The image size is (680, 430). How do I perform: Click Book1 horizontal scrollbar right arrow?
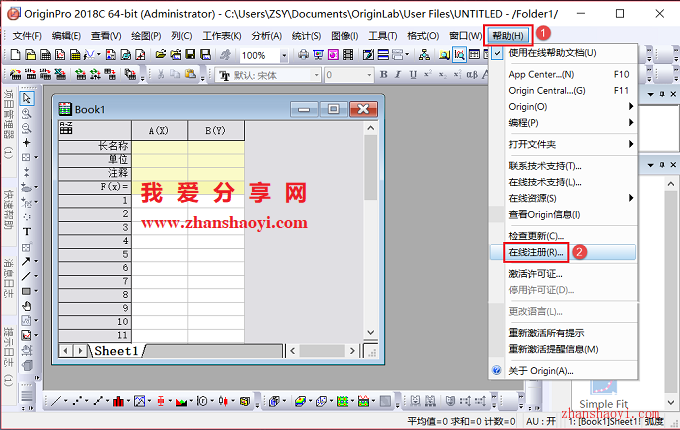click(352, 351)
